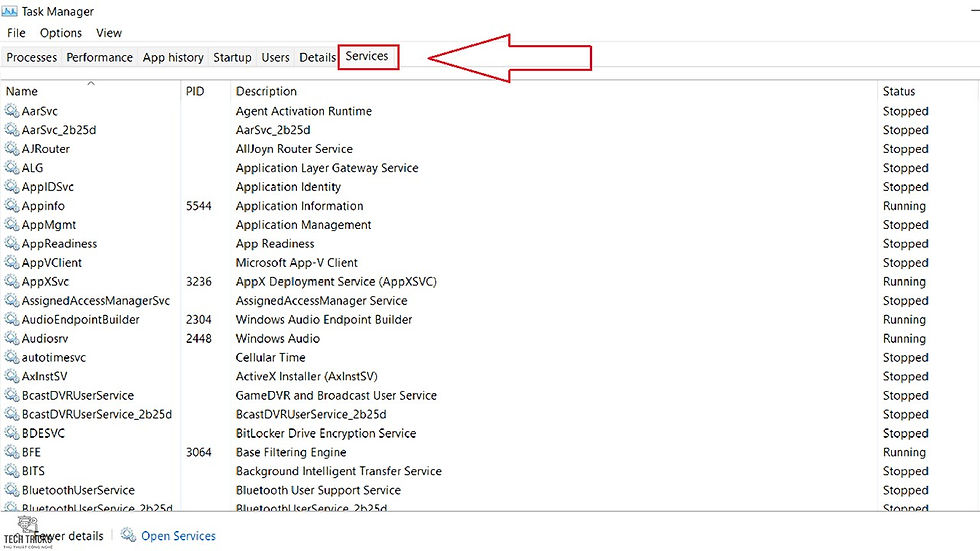Sort services by the Description column

554,91
